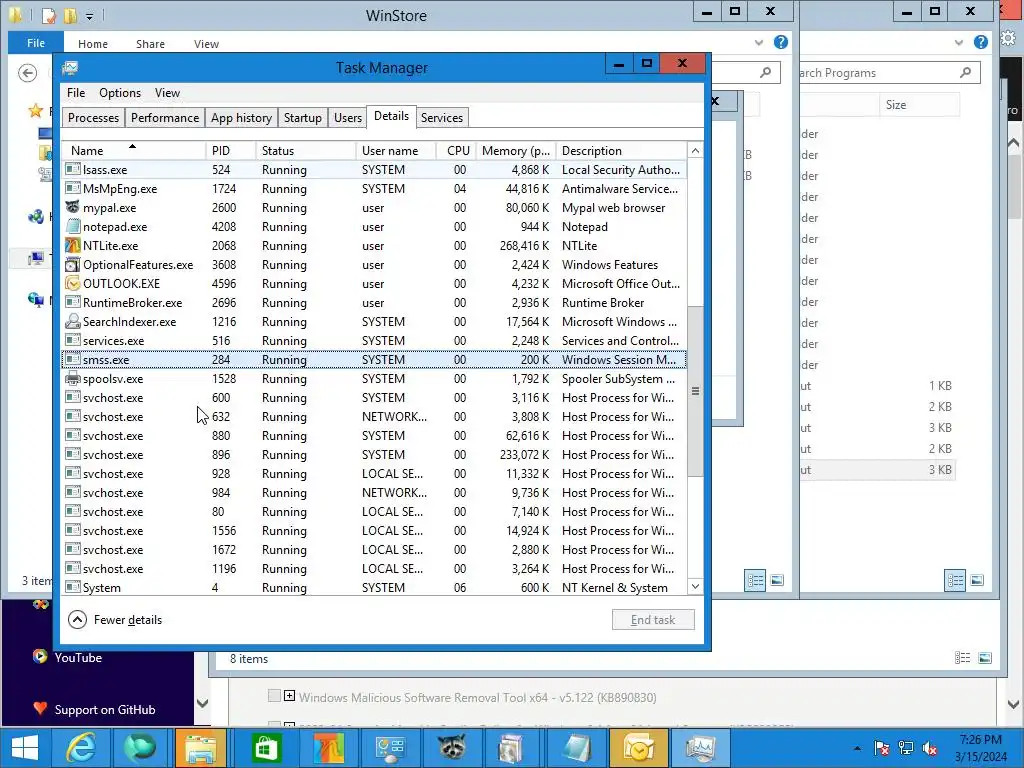Go back in WinStore explorer window
The image size is (1024, 768).
pyautogui.click(x=27, y=72)
